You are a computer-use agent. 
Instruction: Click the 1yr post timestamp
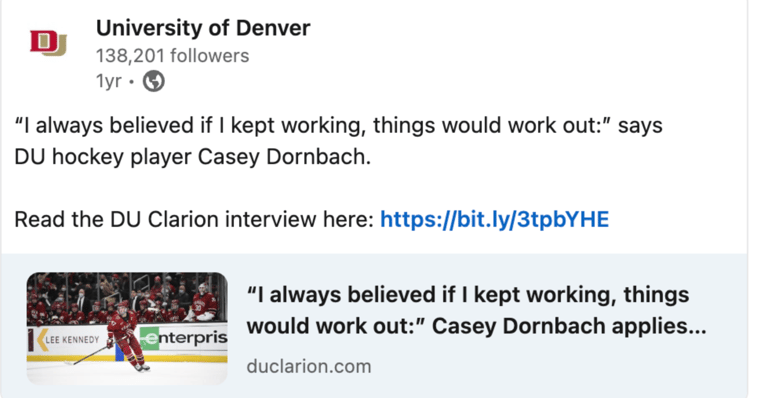pyautogui.click(x=108, y=81)
